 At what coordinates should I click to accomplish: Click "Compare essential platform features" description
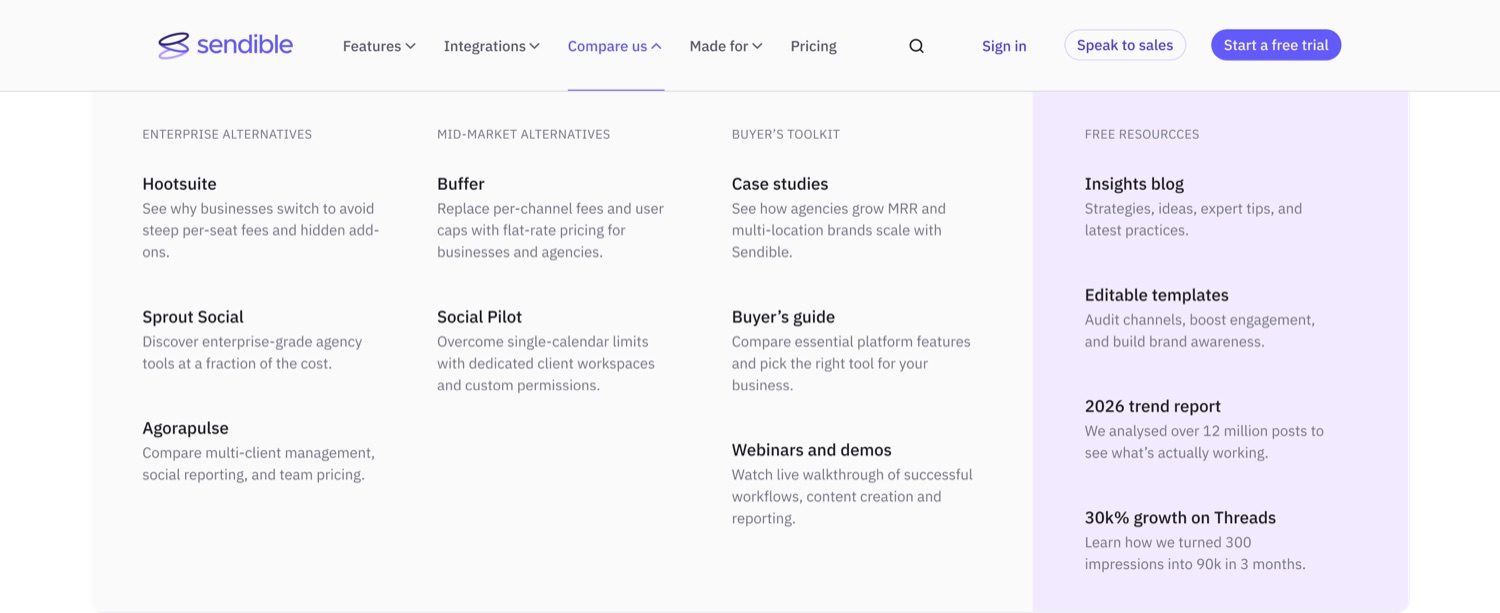tap(851, 363)
